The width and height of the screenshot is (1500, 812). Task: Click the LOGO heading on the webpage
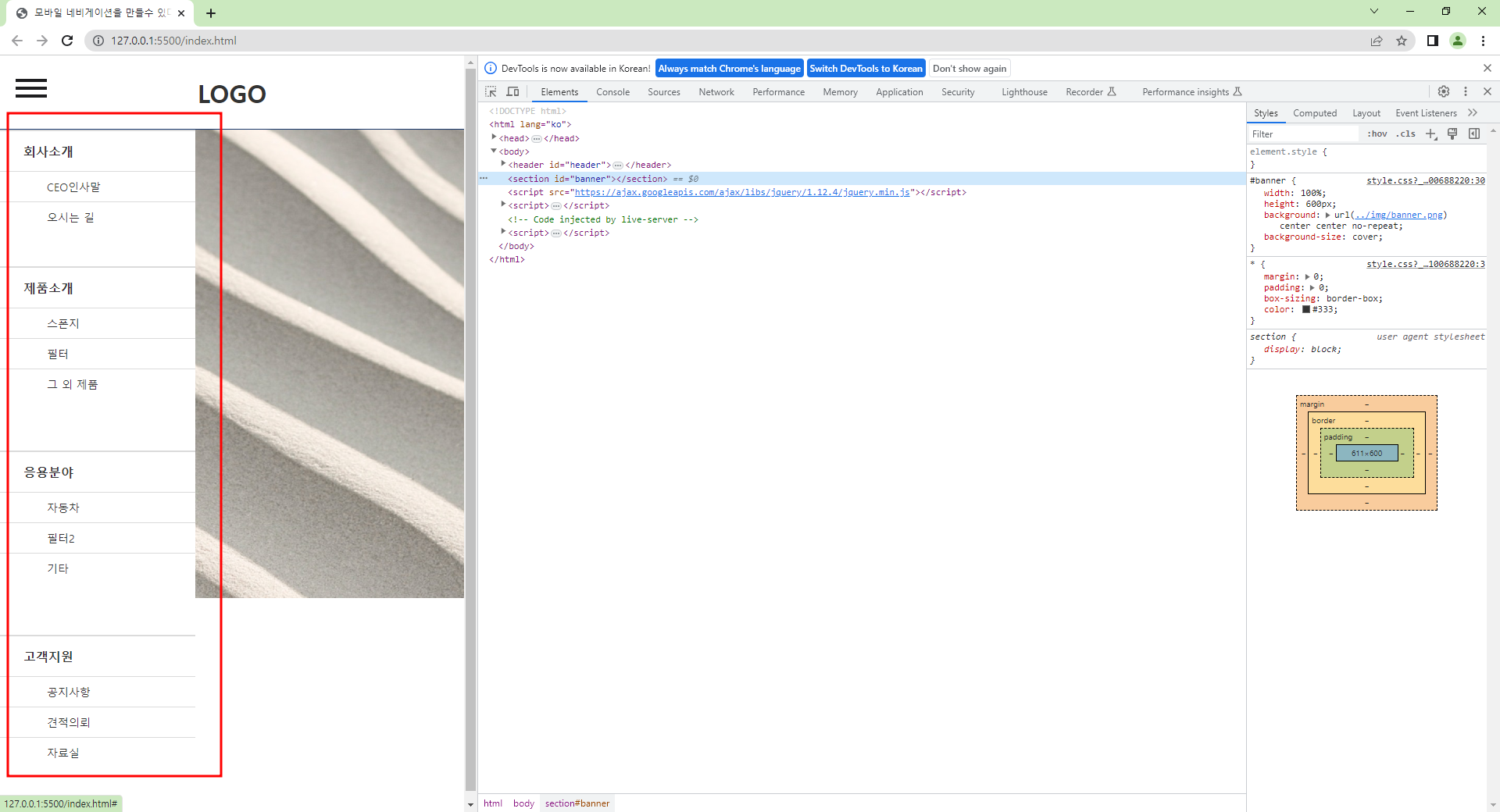click(x=232, y=94)
